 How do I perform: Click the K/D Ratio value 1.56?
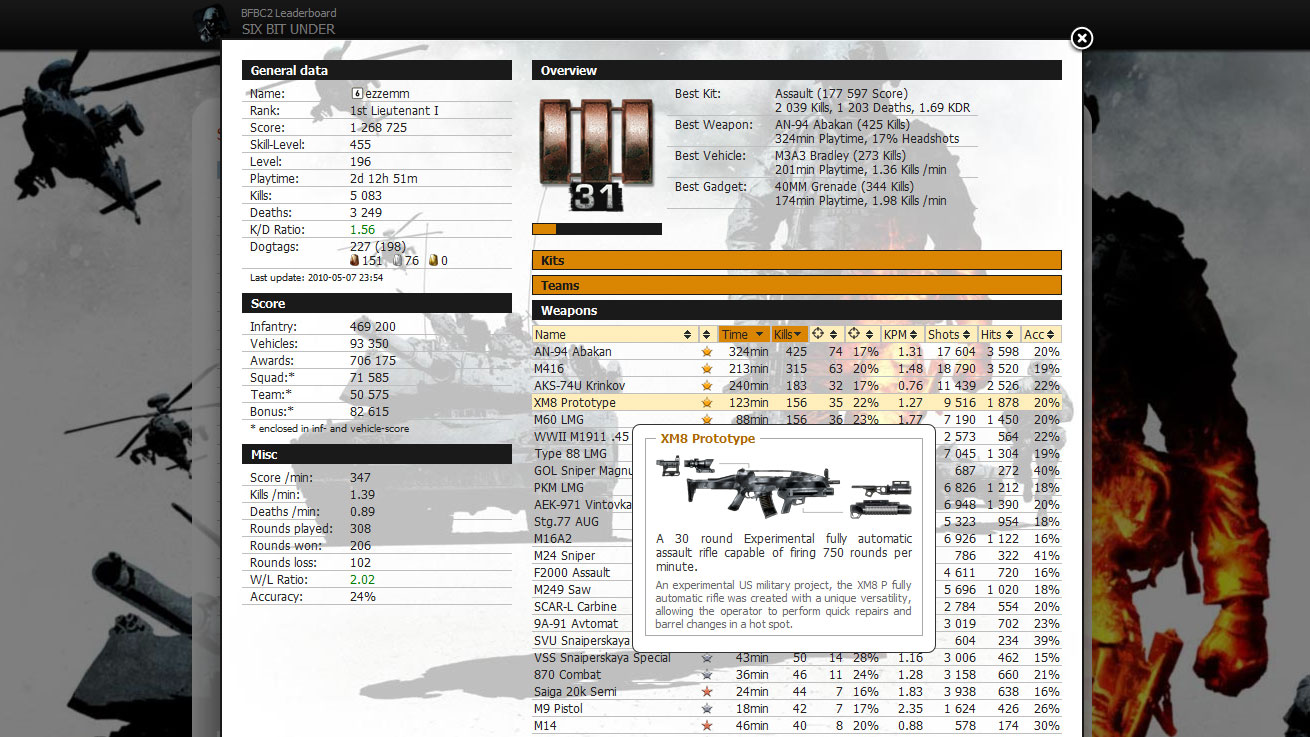(x=362, y=230)
